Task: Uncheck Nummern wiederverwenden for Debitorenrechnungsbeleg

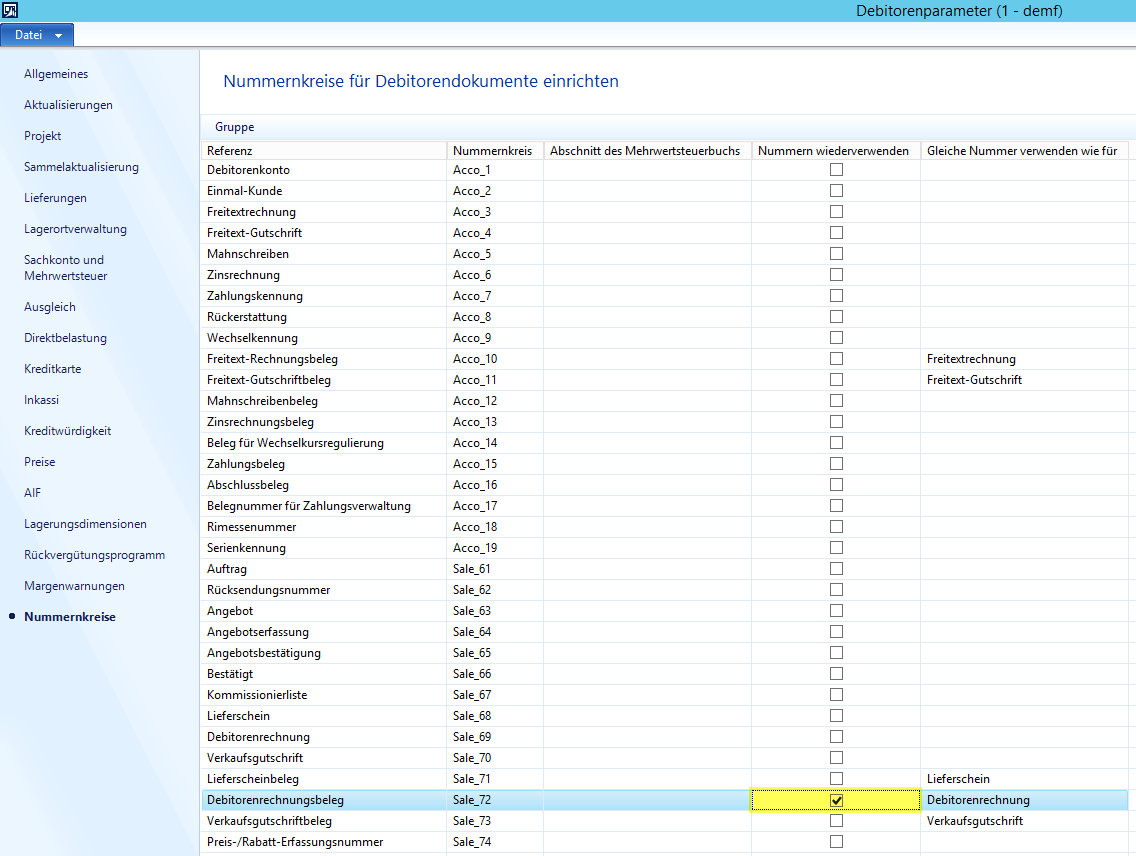Action: tap(836, 800)
